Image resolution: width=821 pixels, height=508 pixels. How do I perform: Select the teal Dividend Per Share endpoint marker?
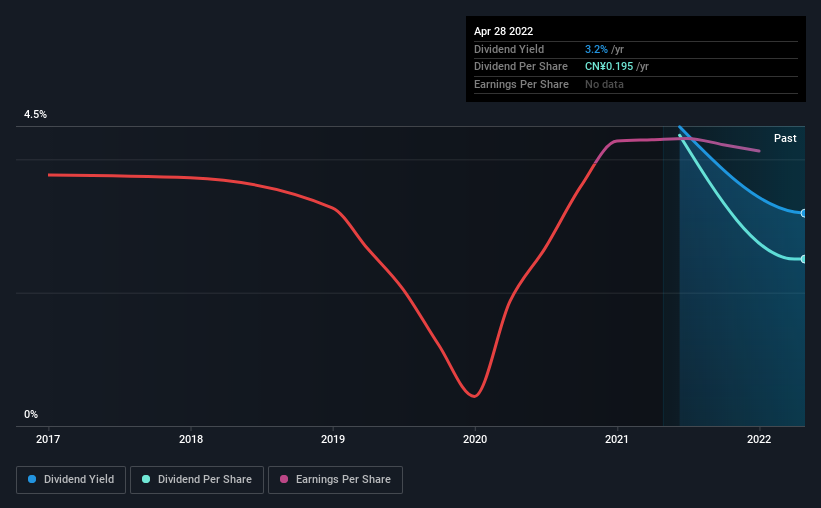803,259
